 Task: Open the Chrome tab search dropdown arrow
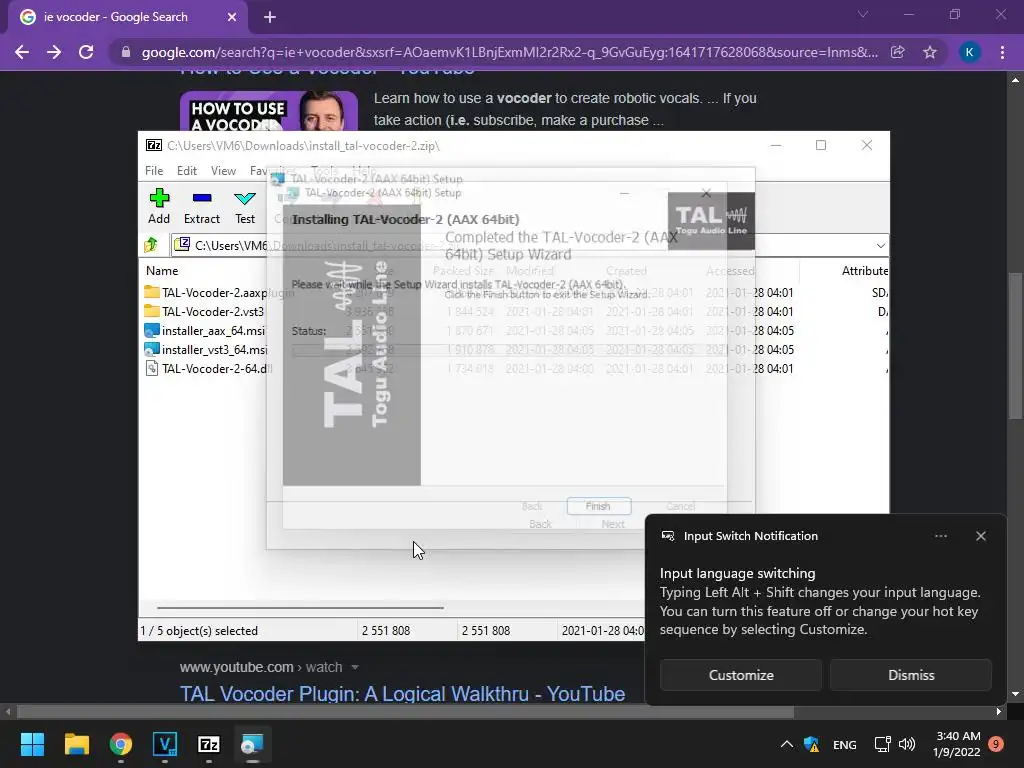pos(863,14)
